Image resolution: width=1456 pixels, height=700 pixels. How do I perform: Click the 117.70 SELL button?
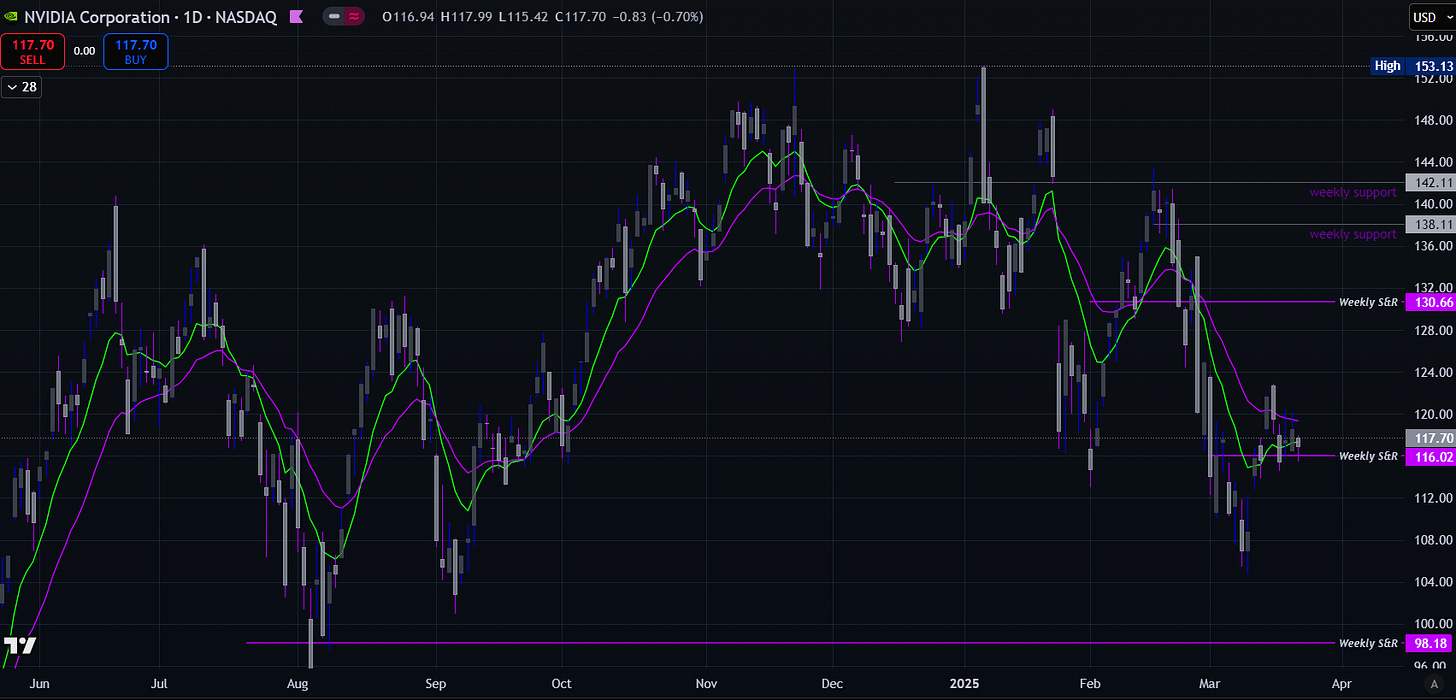click(33, 51)
